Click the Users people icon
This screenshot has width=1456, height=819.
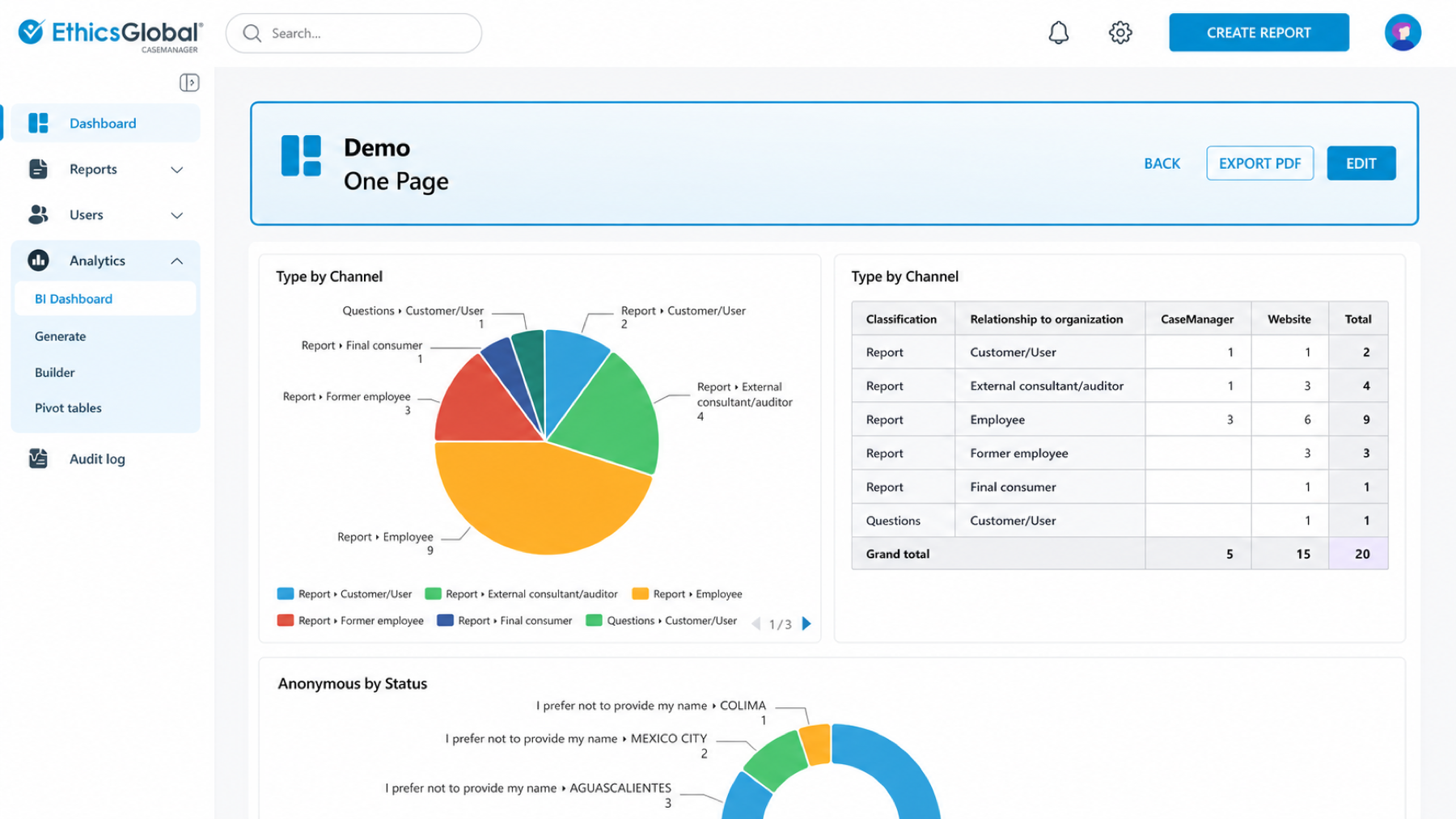[38, 214]
